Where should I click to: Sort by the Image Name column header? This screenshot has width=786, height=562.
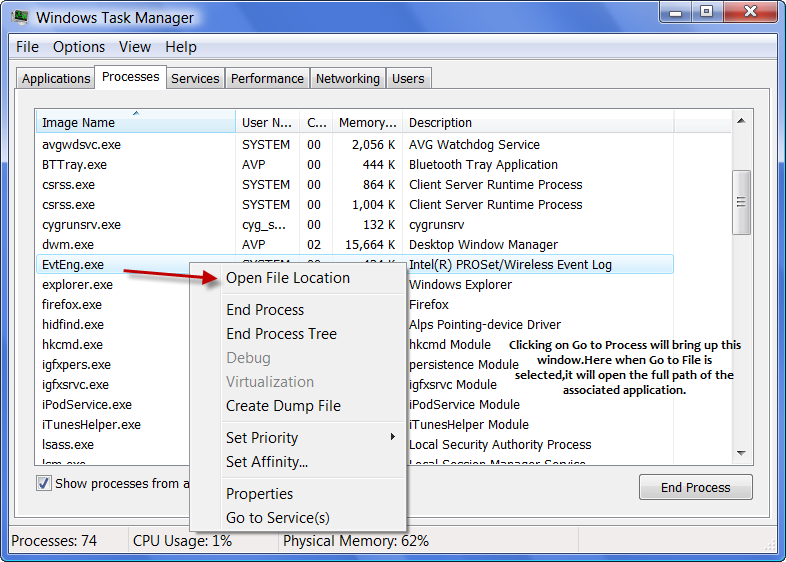135,122
